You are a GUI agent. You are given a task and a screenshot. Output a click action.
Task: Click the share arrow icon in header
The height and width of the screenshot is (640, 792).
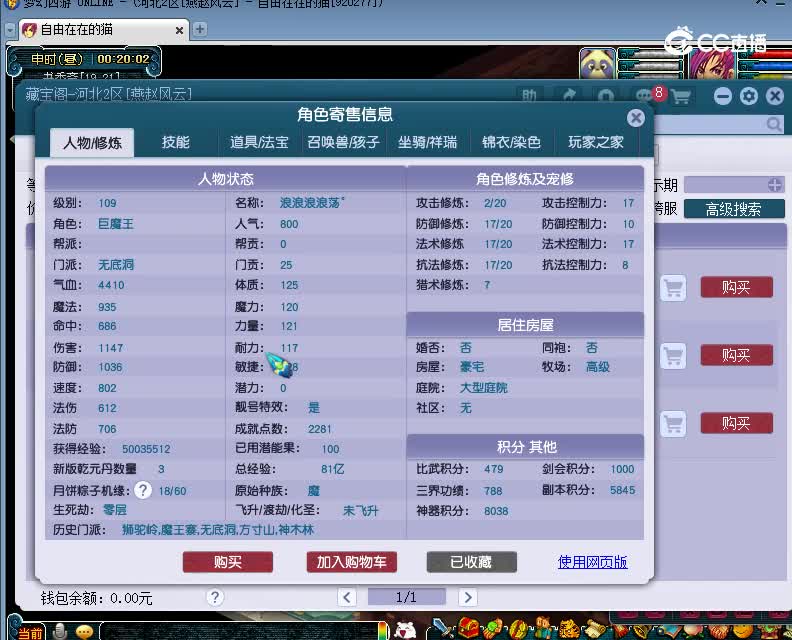[570, 95]
